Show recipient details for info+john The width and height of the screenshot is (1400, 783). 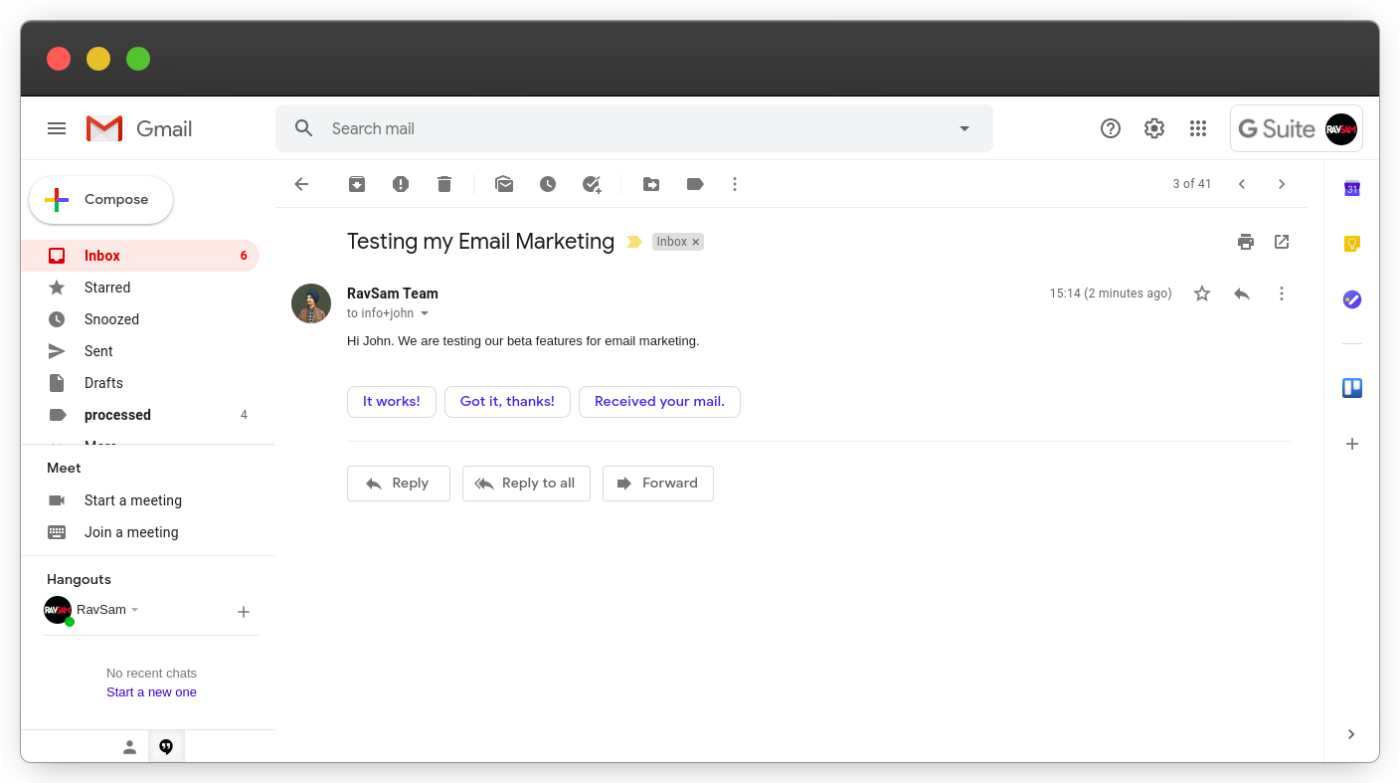coord(426,312)
